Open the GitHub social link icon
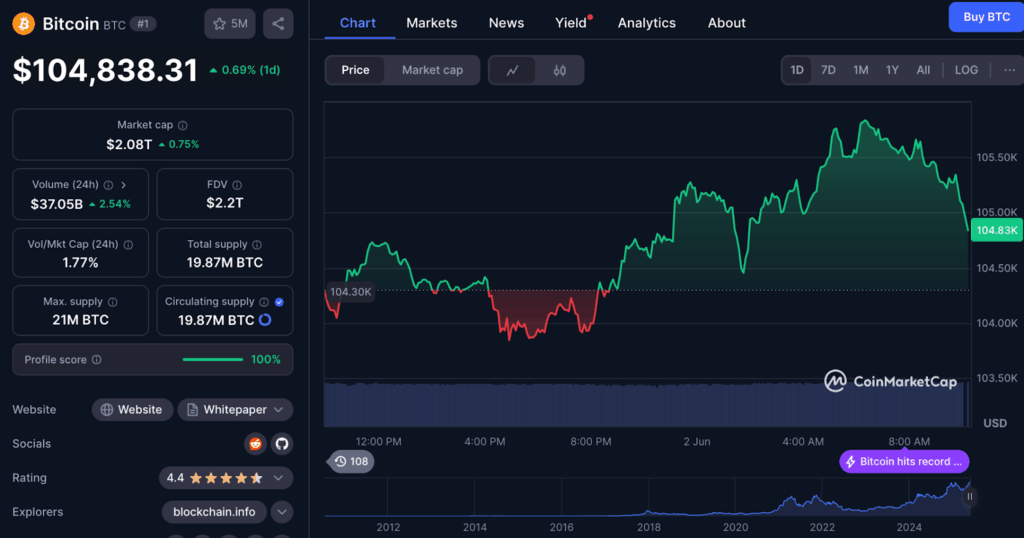Screen dimensions: 1024x538 click(281, 443)
